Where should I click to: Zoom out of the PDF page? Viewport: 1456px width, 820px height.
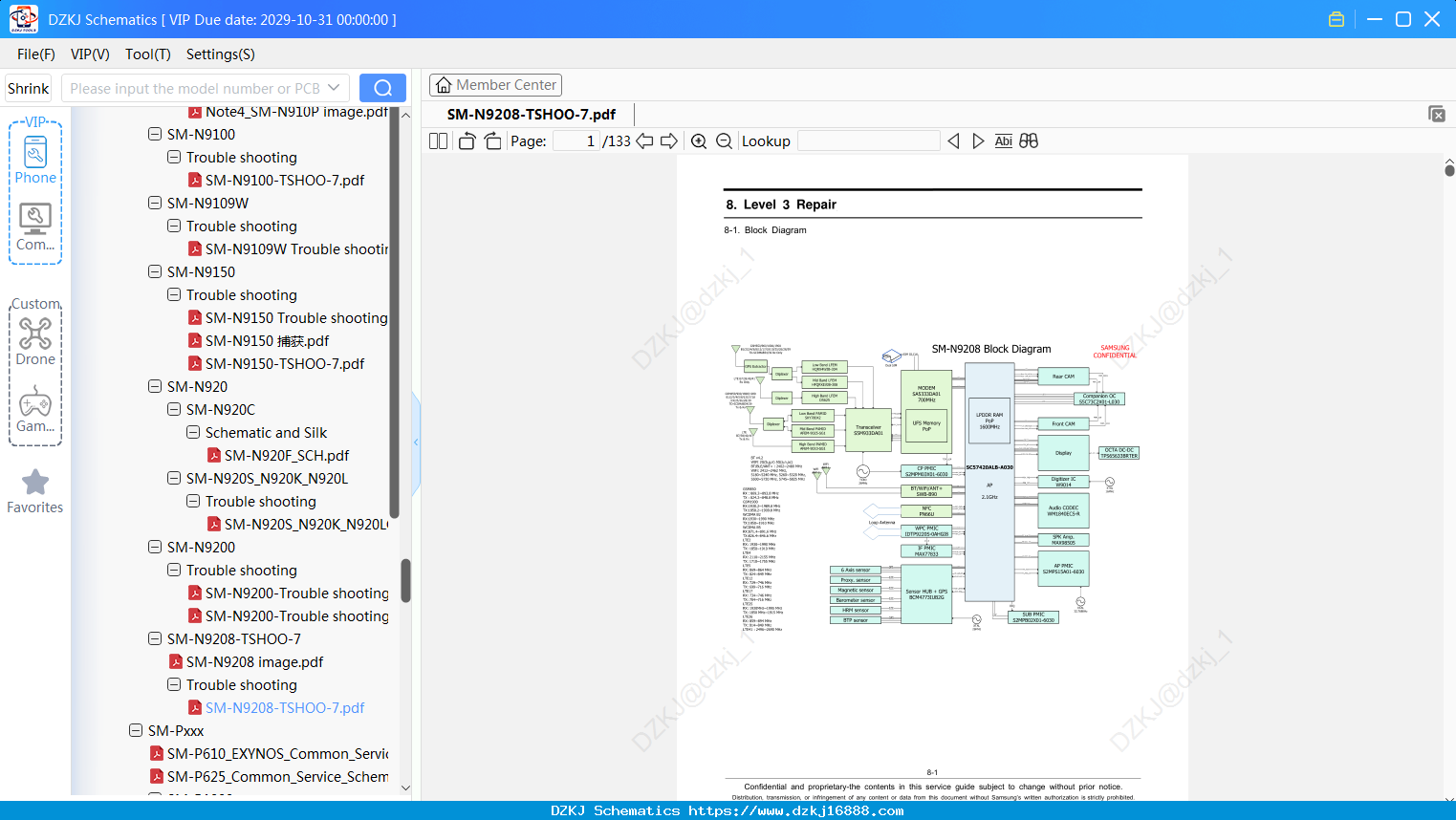click(725, 140)
